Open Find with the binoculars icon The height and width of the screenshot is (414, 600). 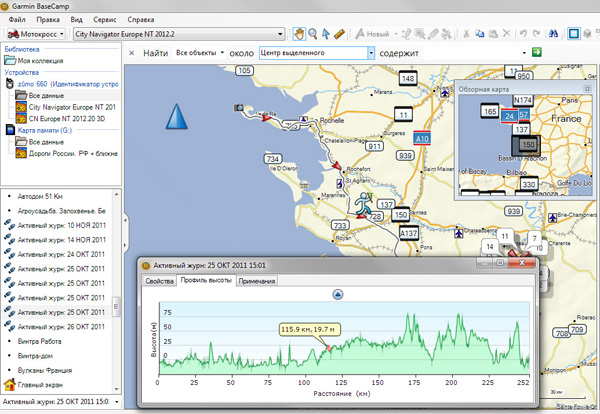click(553, 34)
